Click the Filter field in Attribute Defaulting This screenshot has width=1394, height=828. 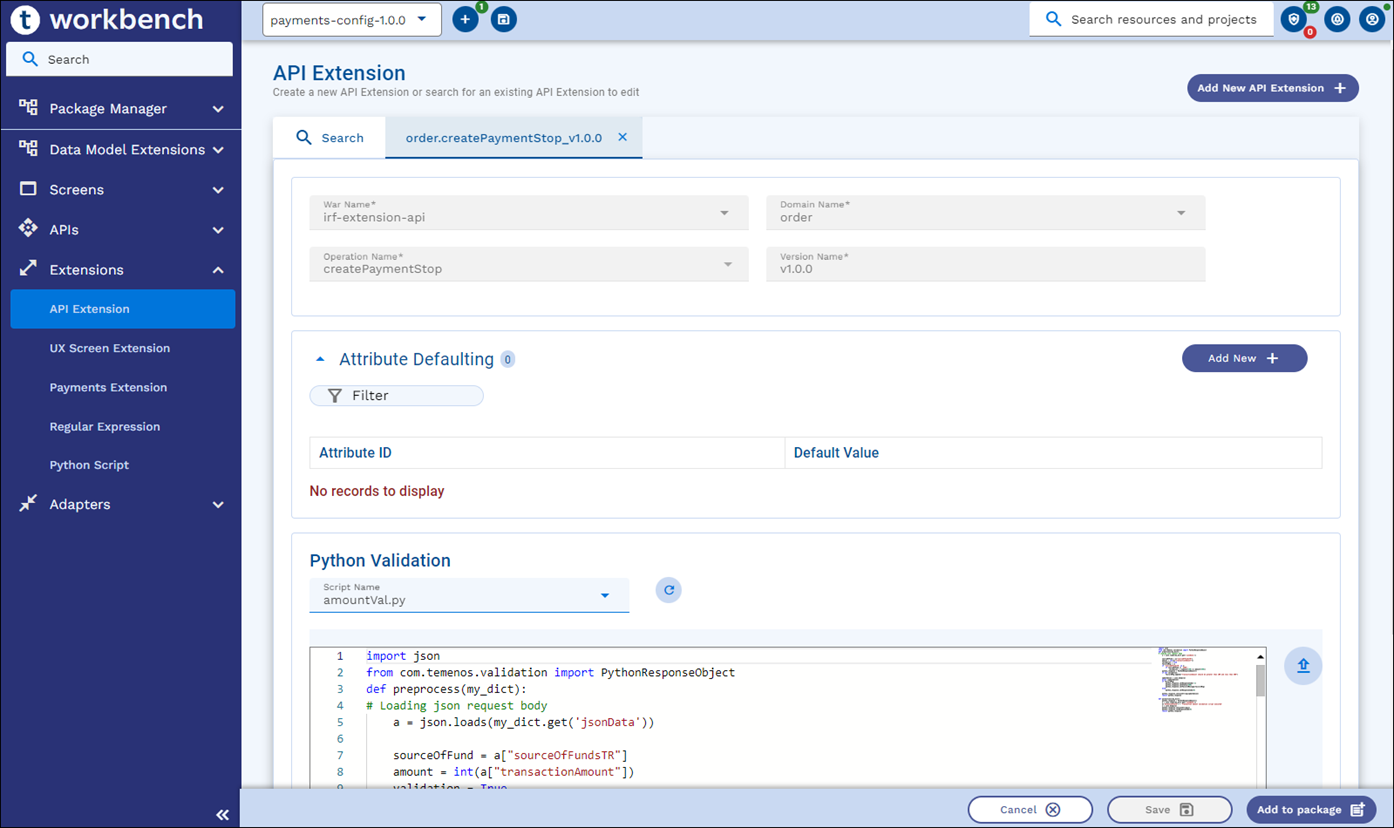(396, 396)
